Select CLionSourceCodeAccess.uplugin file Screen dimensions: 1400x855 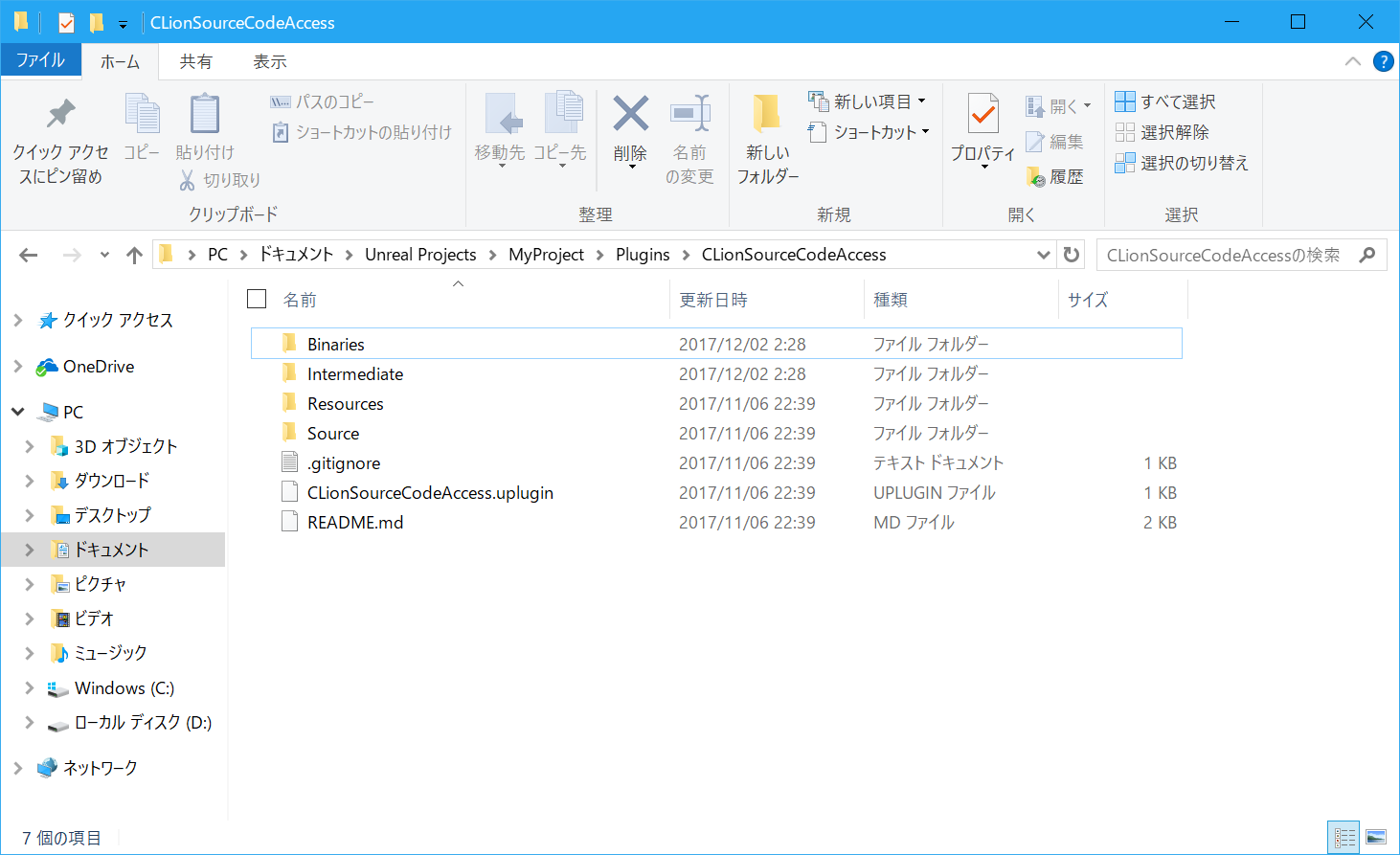point(716,492)
